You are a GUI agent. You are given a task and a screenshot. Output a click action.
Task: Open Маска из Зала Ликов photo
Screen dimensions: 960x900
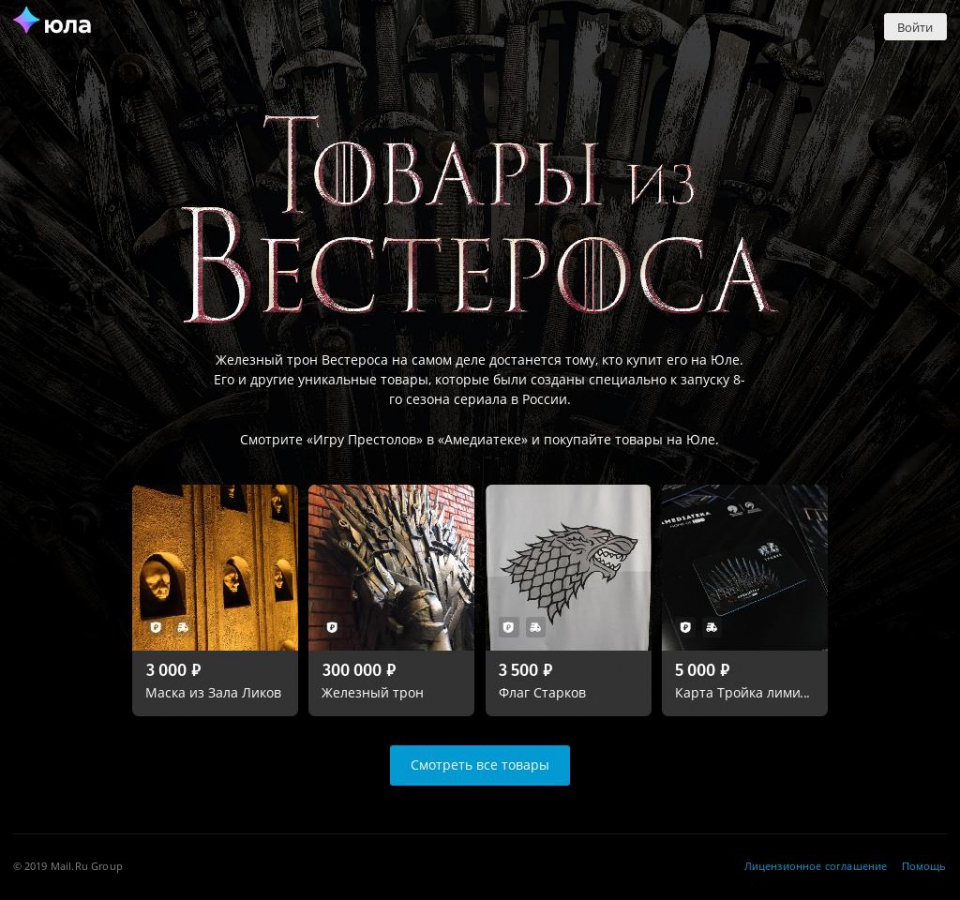215,568
